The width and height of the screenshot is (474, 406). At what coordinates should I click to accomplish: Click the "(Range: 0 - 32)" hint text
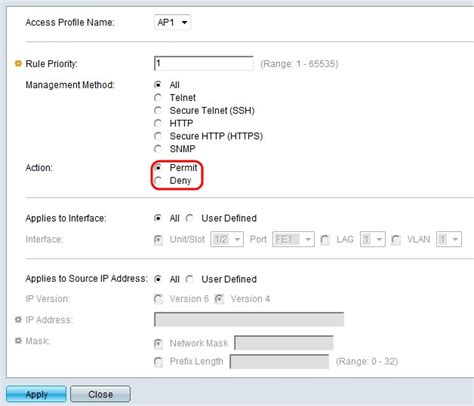pos(367,362)
